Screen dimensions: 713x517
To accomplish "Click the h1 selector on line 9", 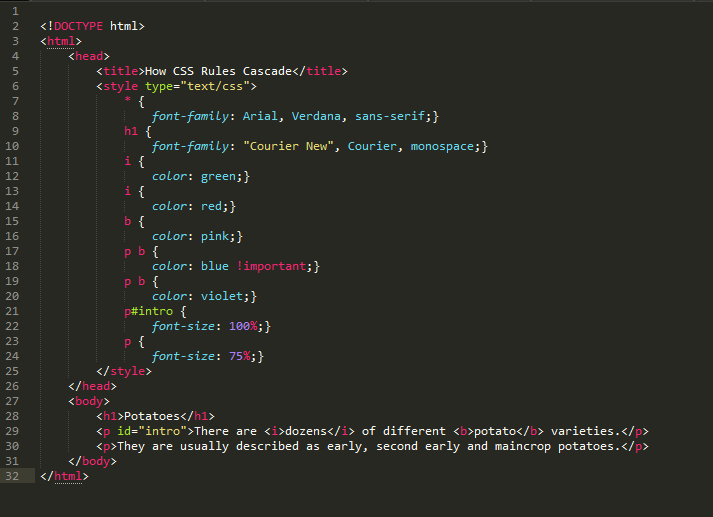I will click(131, 131).
